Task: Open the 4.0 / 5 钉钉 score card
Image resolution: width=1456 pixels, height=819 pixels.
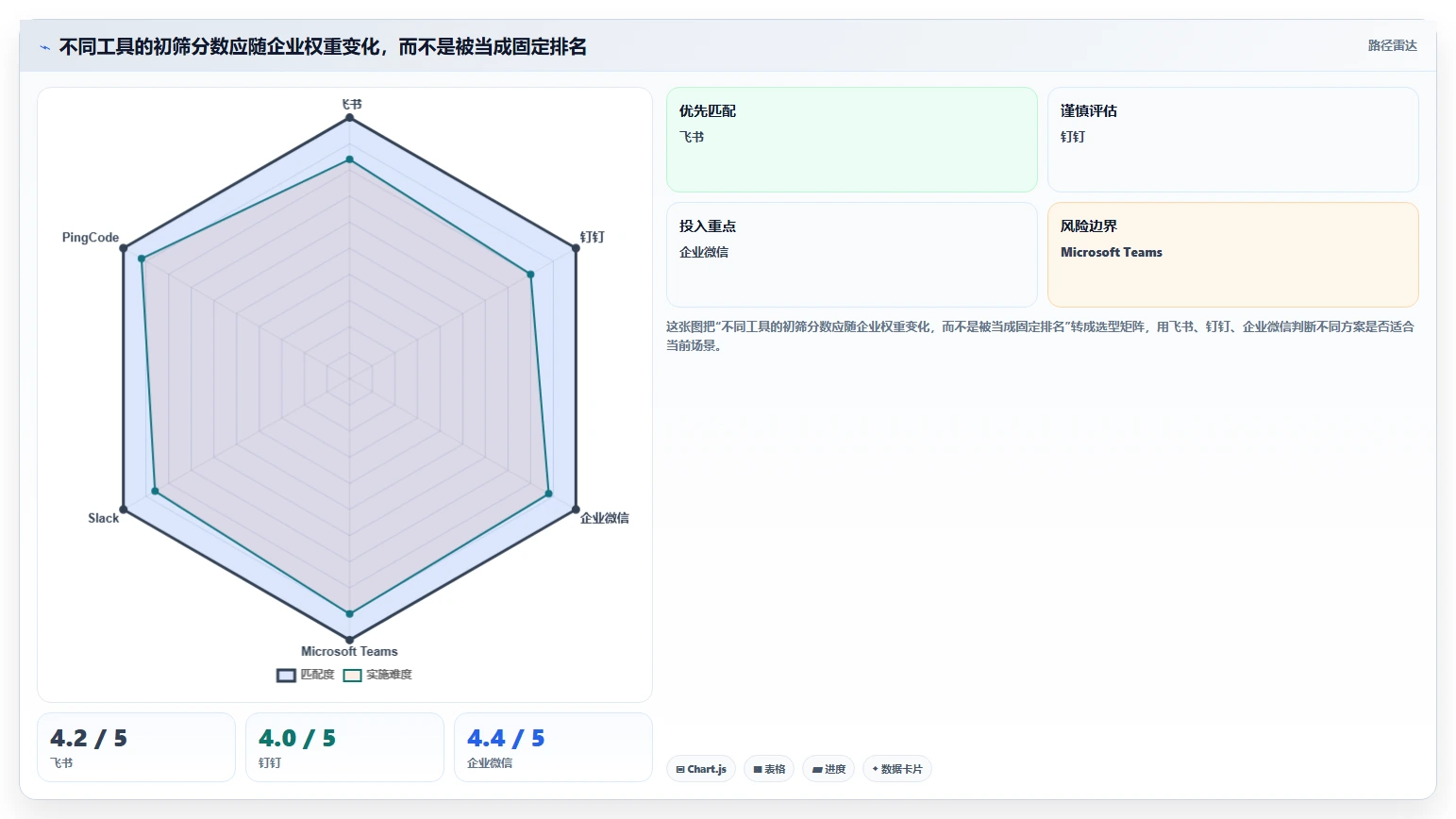Action: click(x=344, y=747)
